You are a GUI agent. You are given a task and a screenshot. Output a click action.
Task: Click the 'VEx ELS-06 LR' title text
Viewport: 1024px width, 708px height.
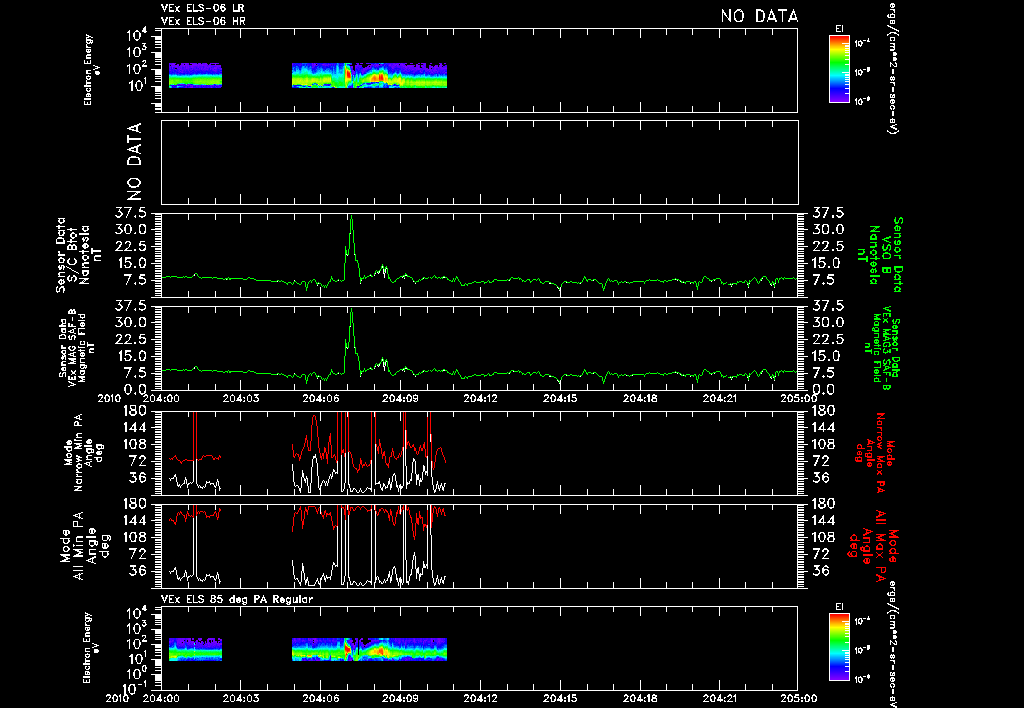coord(202,8)
